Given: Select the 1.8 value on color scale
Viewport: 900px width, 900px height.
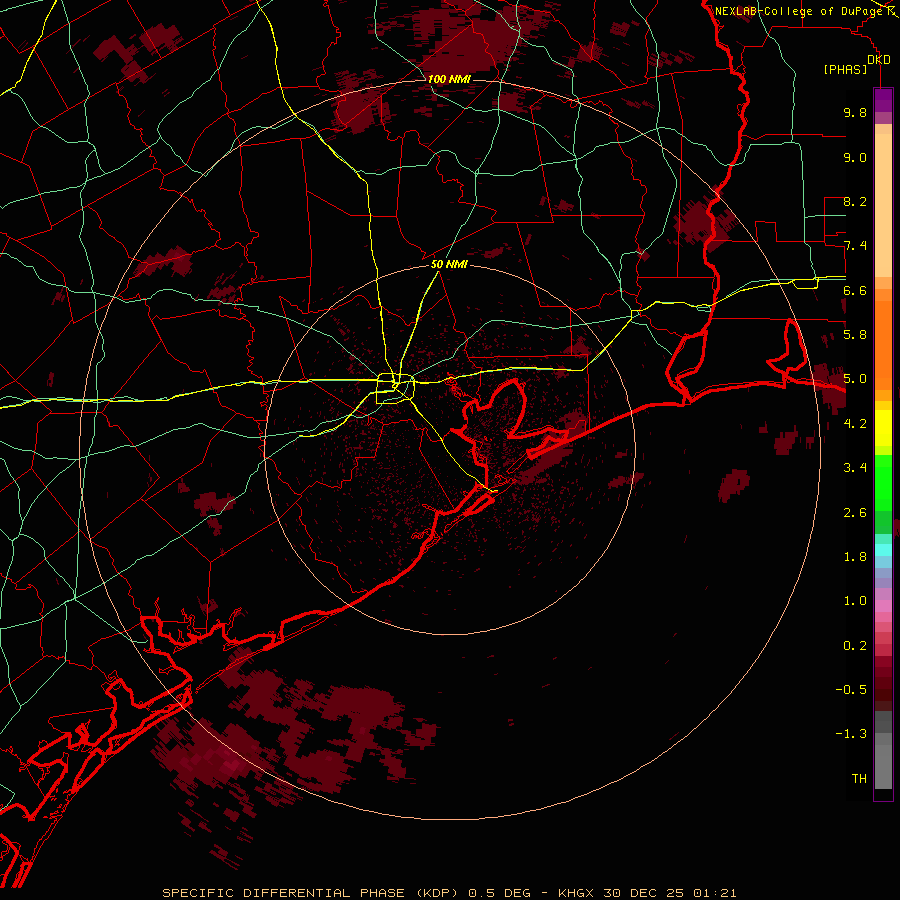Looking at the screenshot, I should [855, 557].
